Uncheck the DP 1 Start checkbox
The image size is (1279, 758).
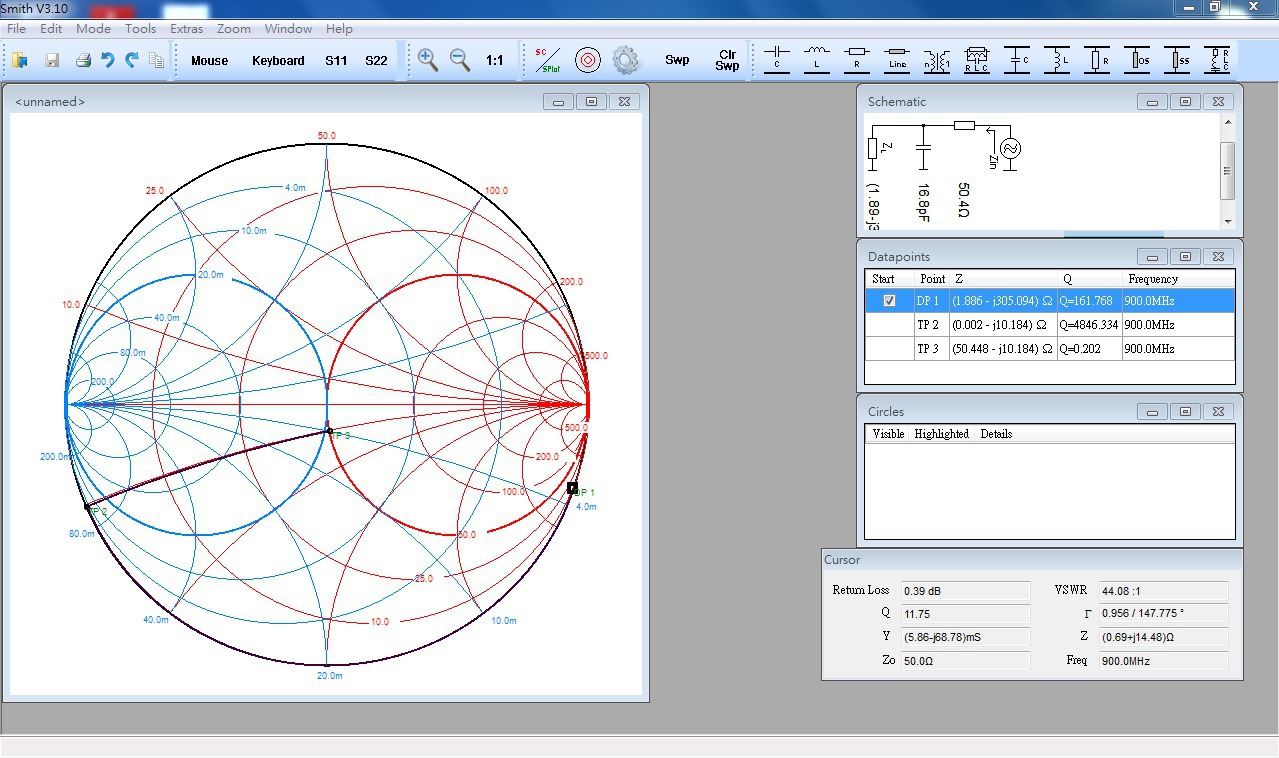pos(889,301)
